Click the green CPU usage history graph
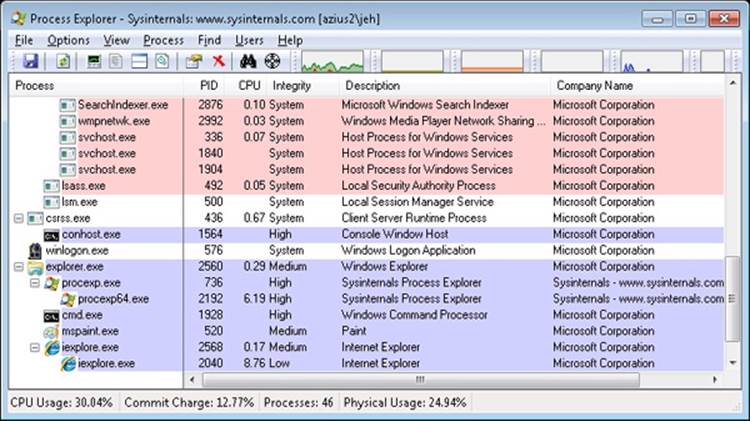 pos(332,61)
